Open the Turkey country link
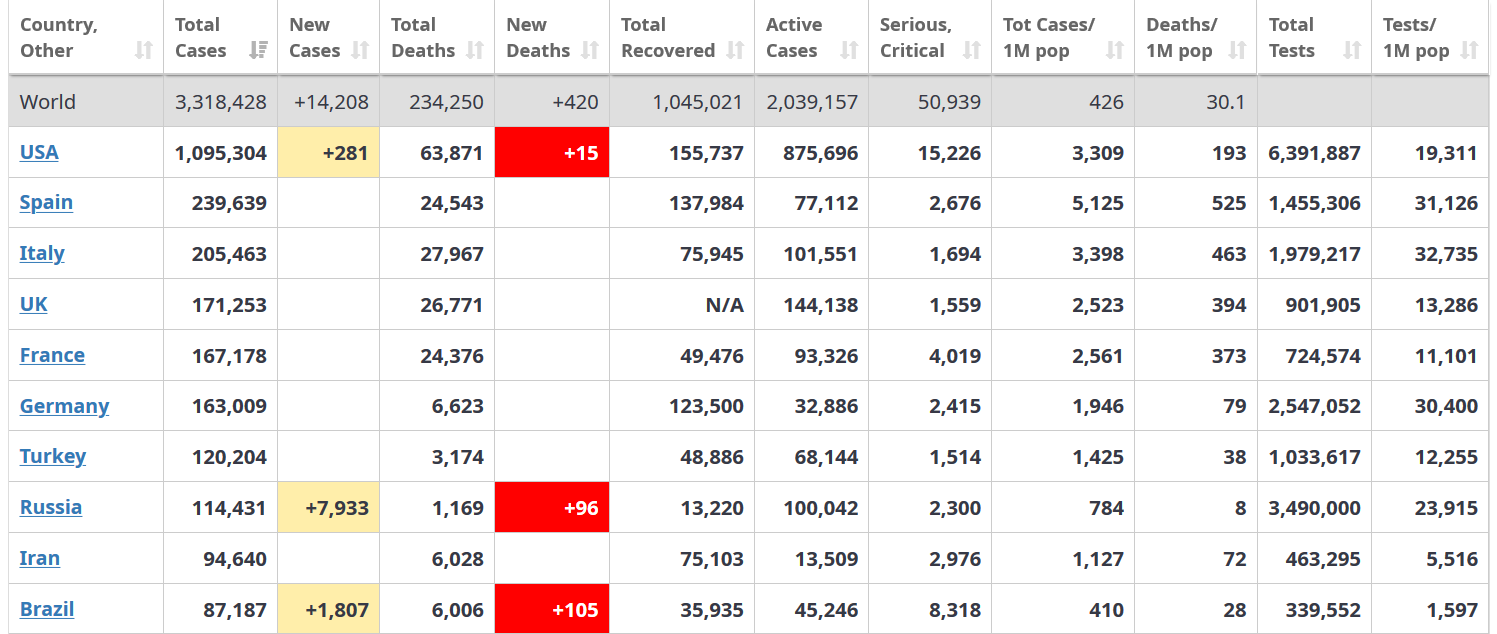The height and width of the screenshot is (634, 1497). (x=53, y=456)
